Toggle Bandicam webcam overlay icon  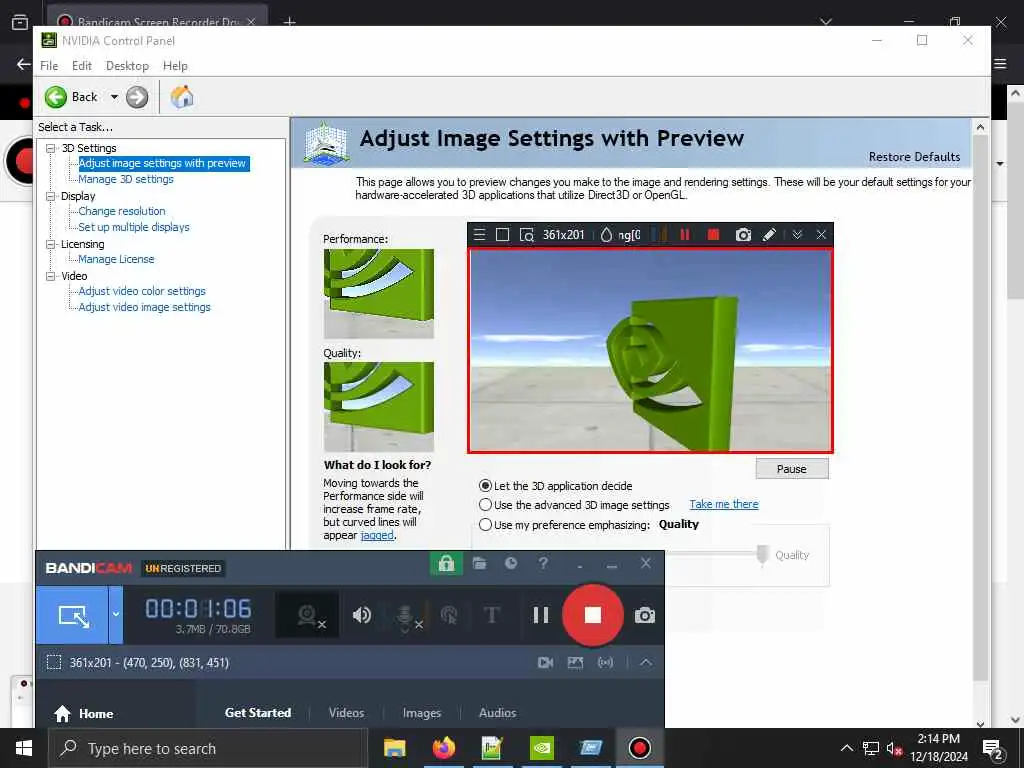pyautogui.click(x=307, y=615)
